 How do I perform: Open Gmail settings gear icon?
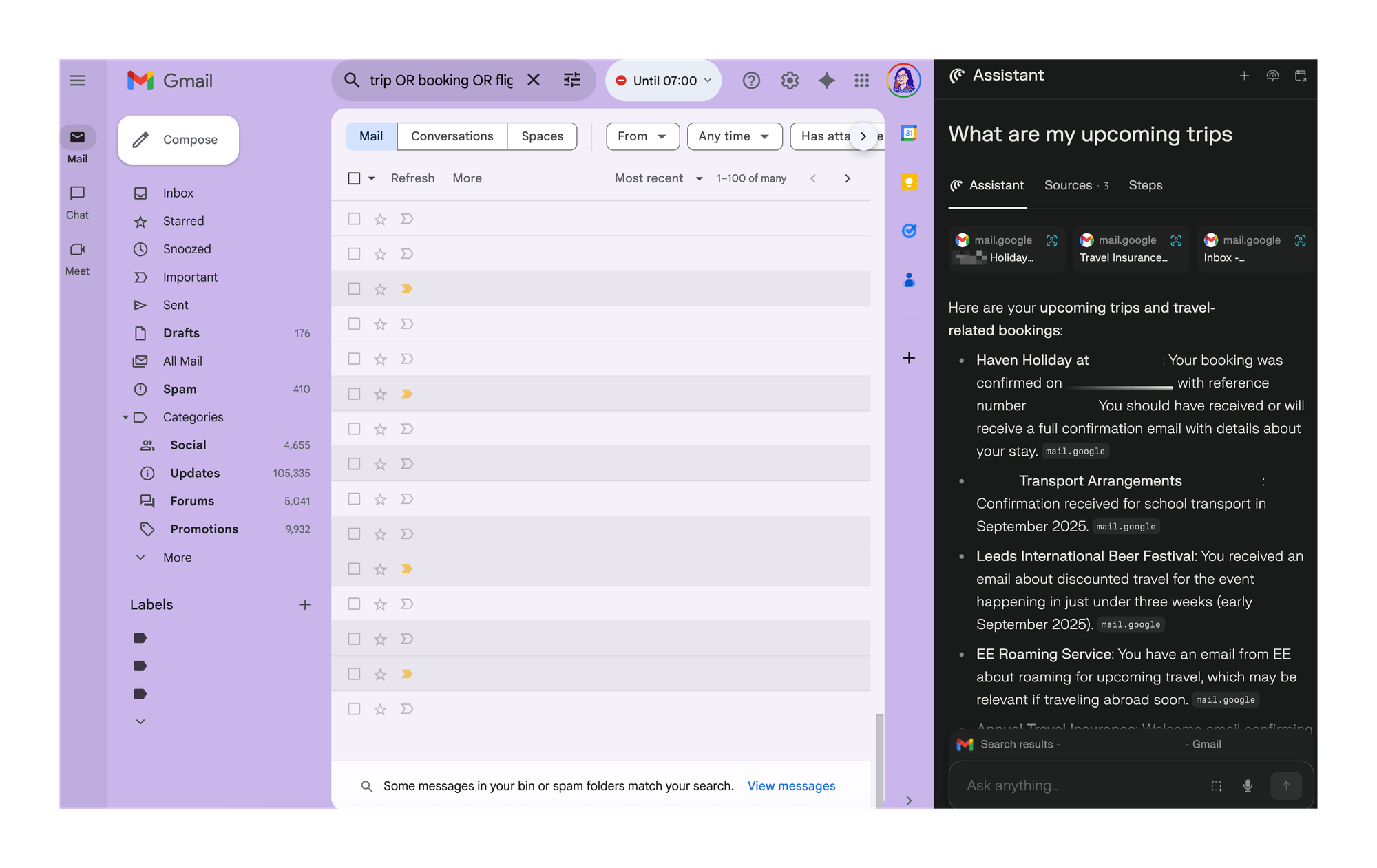pyautogui.click(x=790, y=81)
